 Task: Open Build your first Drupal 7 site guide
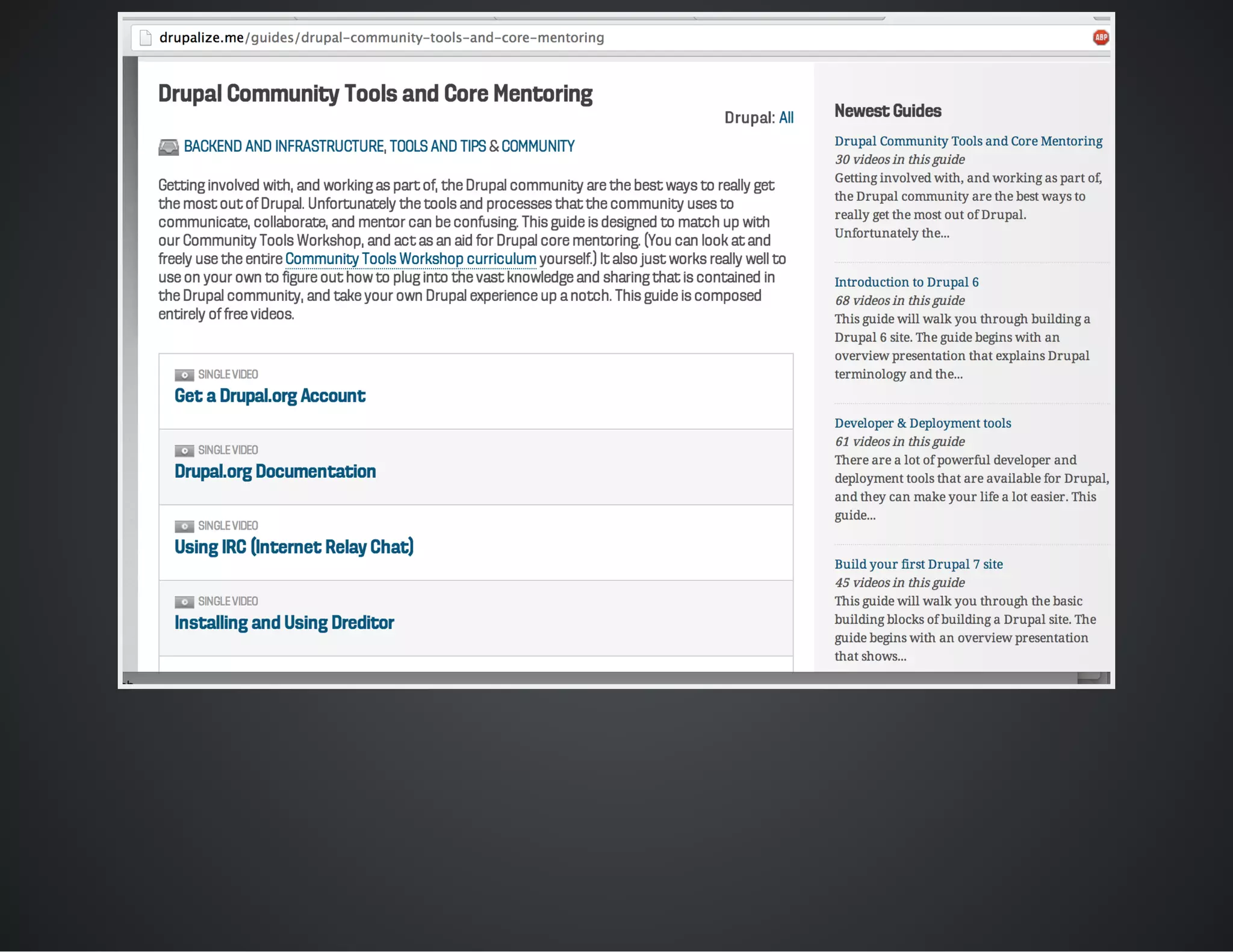pos(918,564)
